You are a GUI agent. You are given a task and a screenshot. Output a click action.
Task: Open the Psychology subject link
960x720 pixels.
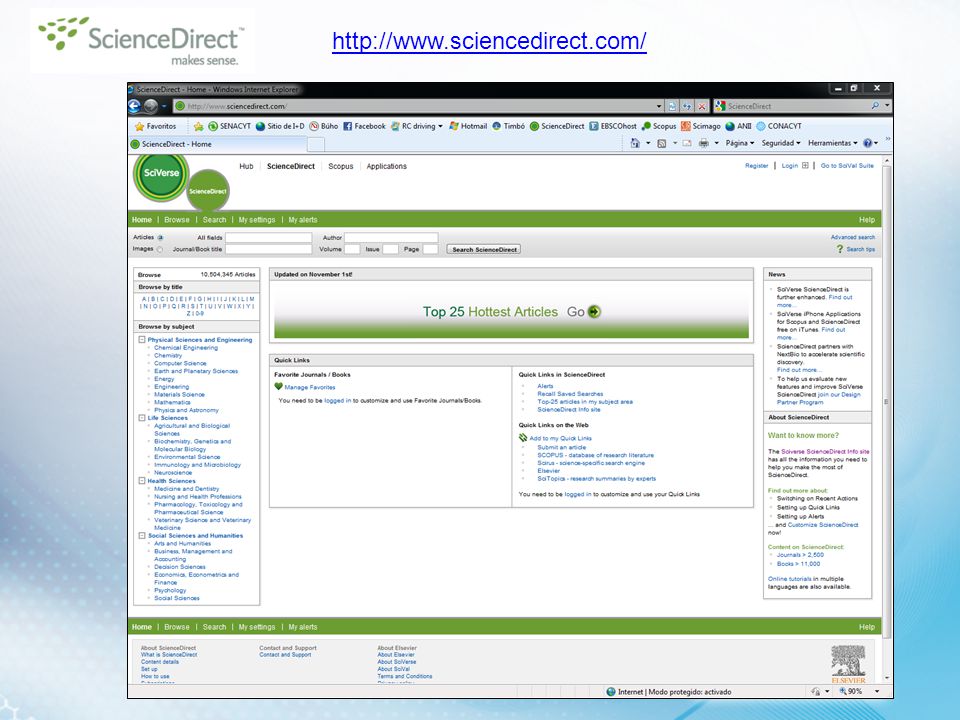click(170, 590)
